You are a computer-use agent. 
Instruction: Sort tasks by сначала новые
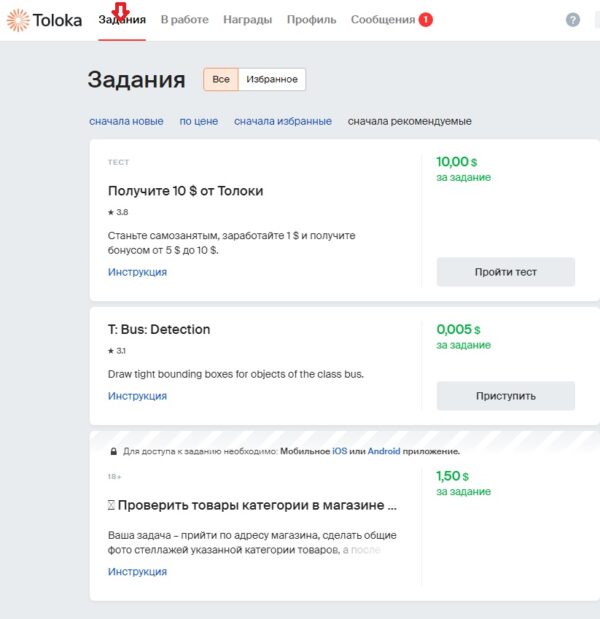(x=126, y=122)
